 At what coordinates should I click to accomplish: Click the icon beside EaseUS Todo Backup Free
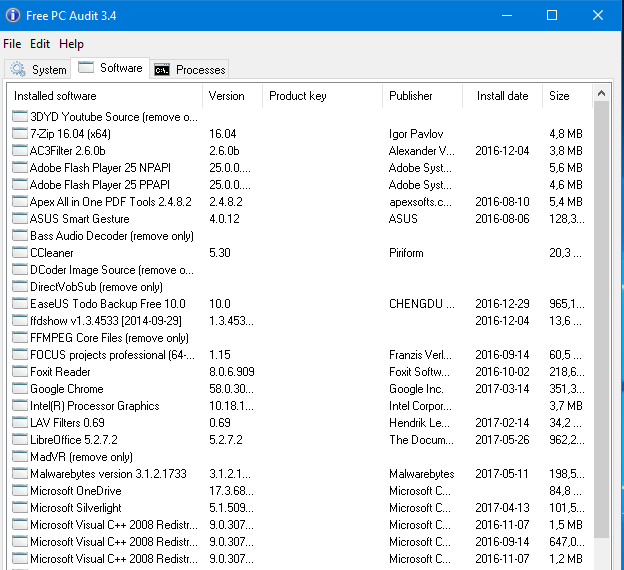coord(20,303)
